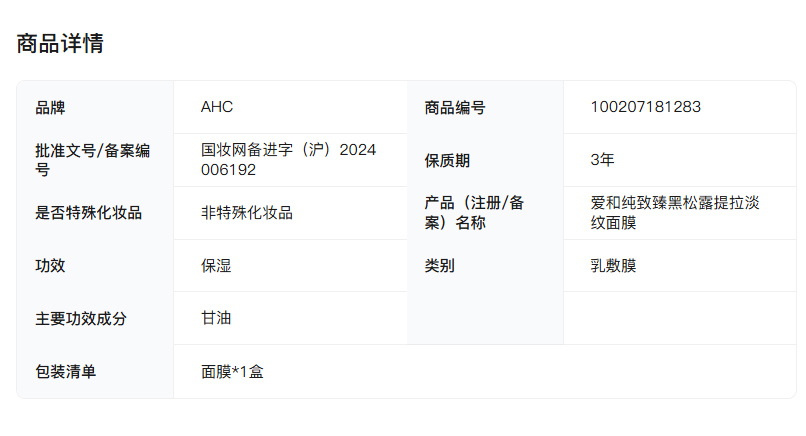This screenshot has height=436, width=806.
Task: Select the 面膜*1盒 packing list value
Action: click(x=233, y=372)
